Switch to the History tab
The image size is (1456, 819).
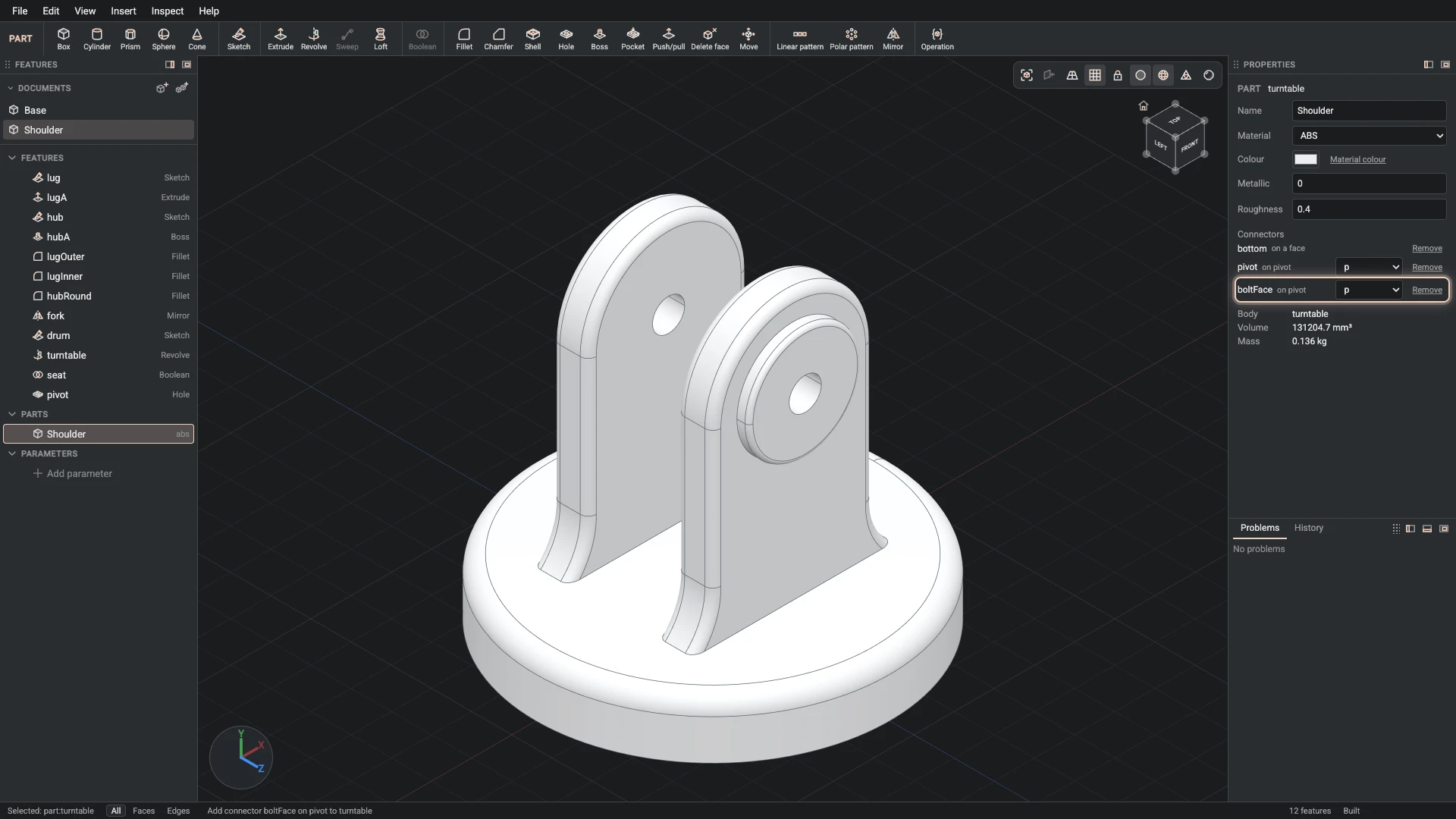(x=1309, y=528)
